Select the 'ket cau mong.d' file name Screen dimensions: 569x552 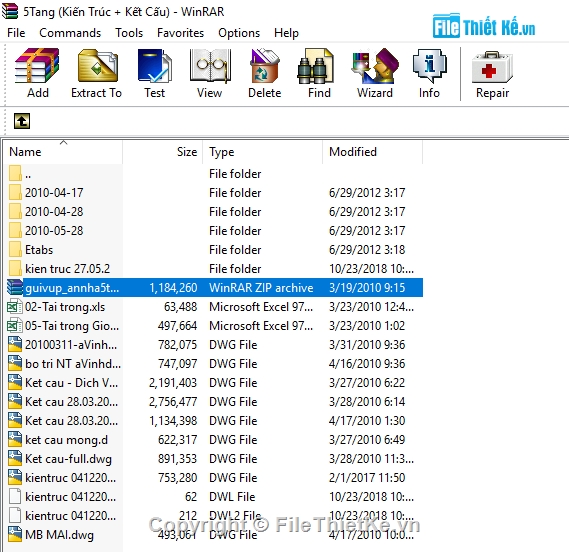tap(66, 439)
